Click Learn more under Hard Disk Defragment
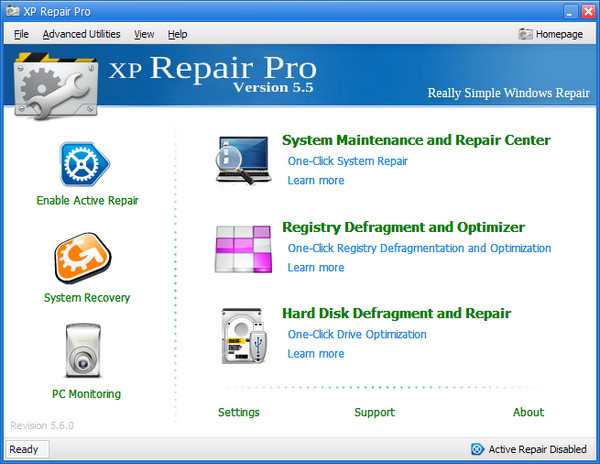Viewport: 600px width, 464px height. click(315, 354)
